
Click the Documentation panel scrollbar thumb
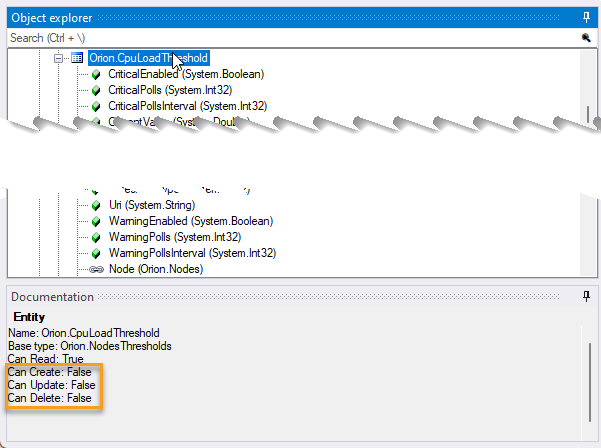point(590,382)
